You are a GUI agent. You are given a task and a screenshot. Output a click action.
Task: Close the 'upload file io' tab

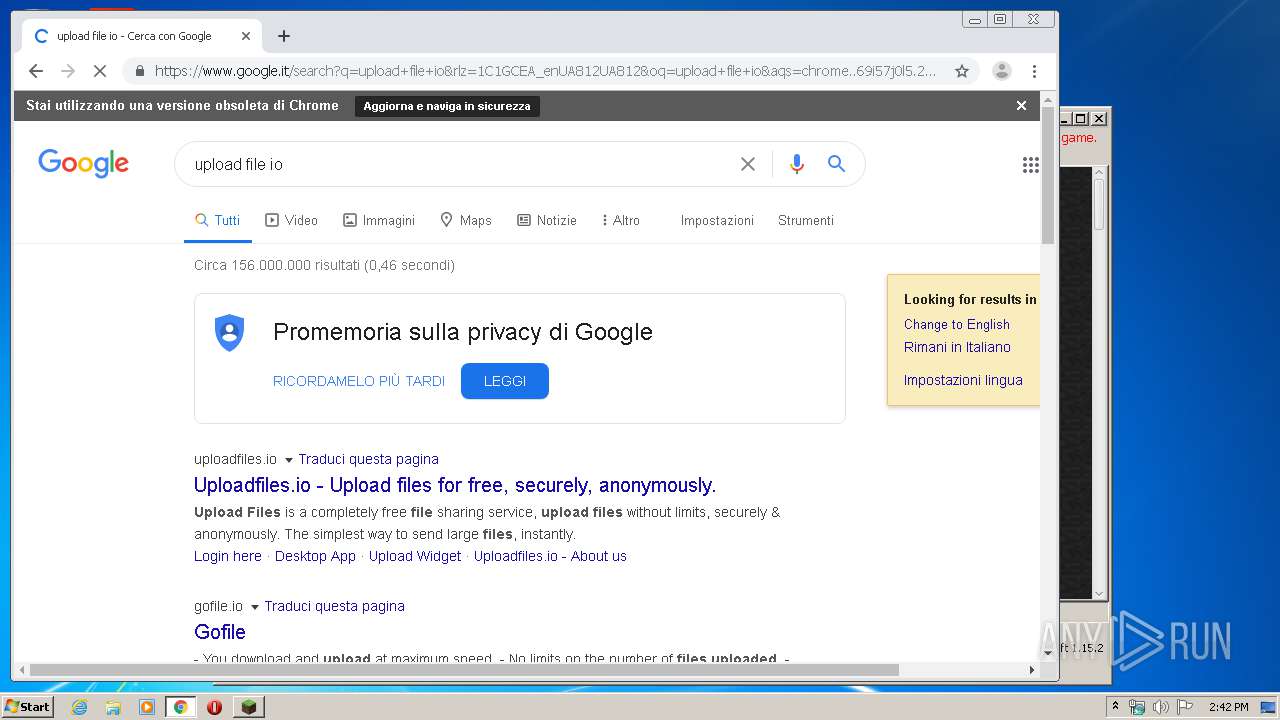pos(246,36)
